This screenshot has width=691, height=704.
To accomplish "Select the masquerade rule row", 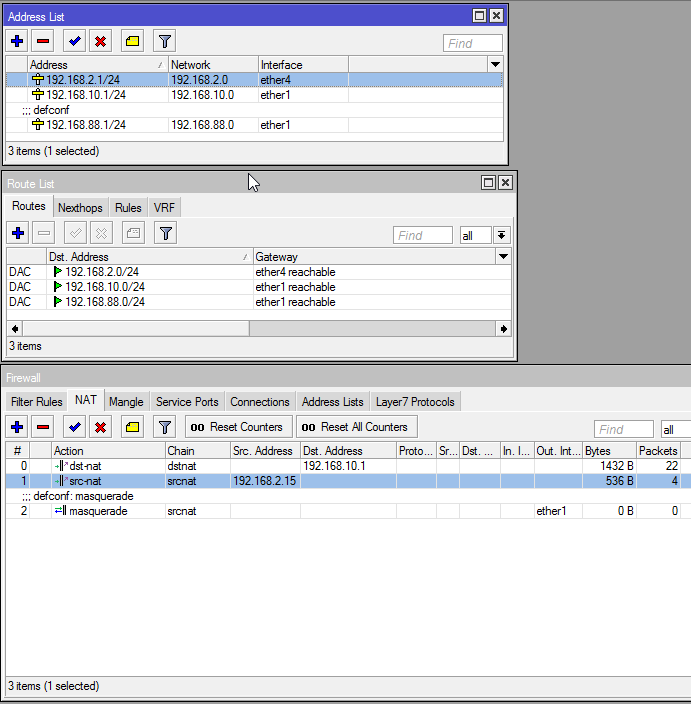I will [x=348, y=511].
